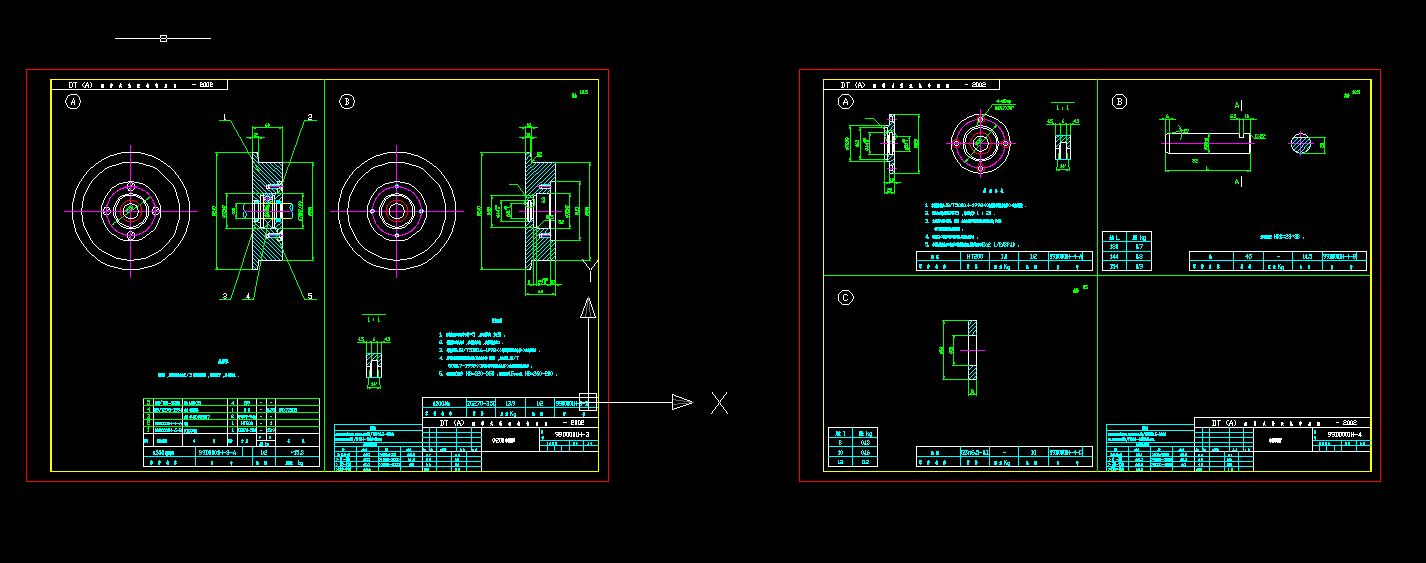Screen dimensions: 1426x563
Task: Pick the hatched shaft cross-section circle in view B
Action: click(1302, 143)
